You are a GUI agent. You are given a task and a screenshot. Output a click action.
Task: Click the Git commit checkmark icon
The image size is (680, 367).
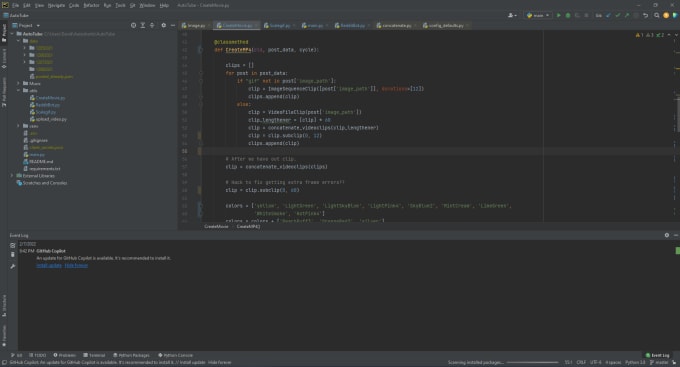(x=618, y=15)
